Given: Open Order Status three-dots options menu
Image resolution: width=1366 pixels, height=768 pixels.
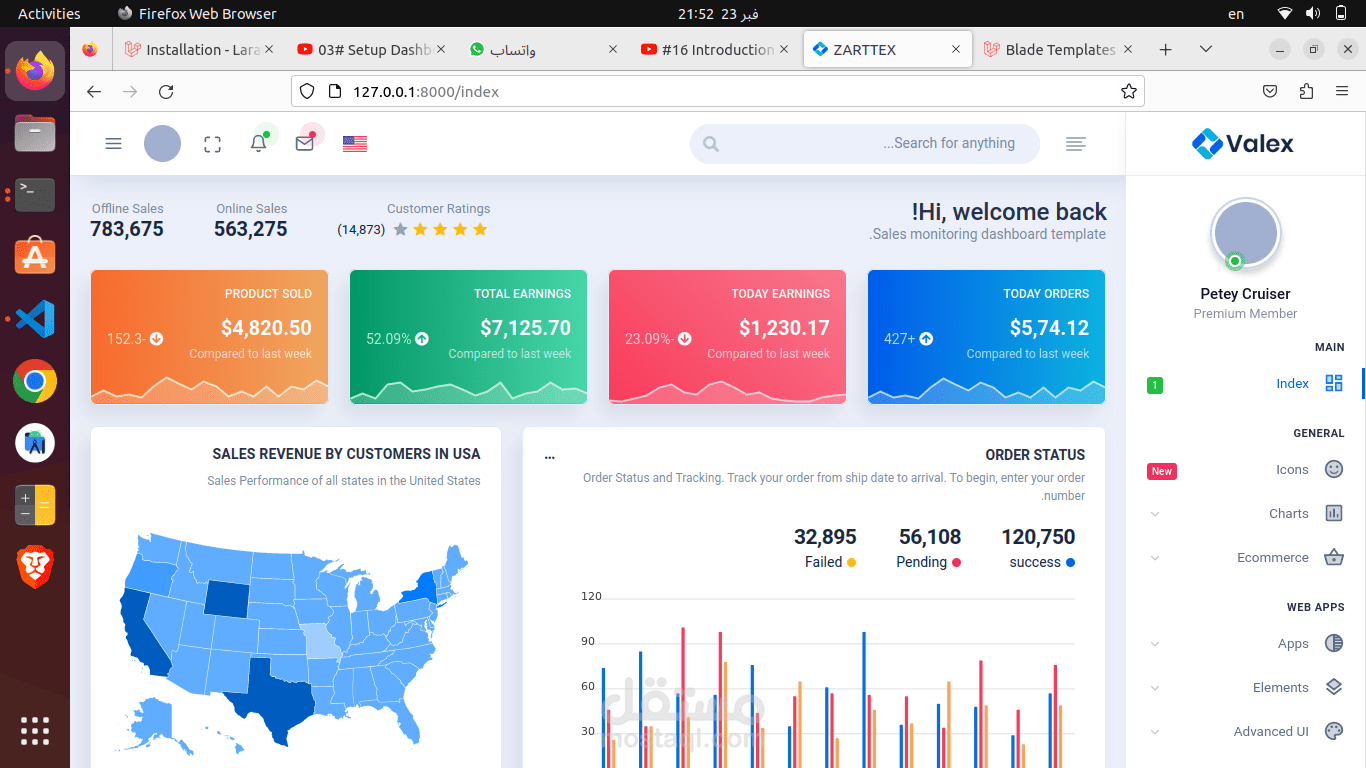Looking at the screenshot, I should coord(550,457).
